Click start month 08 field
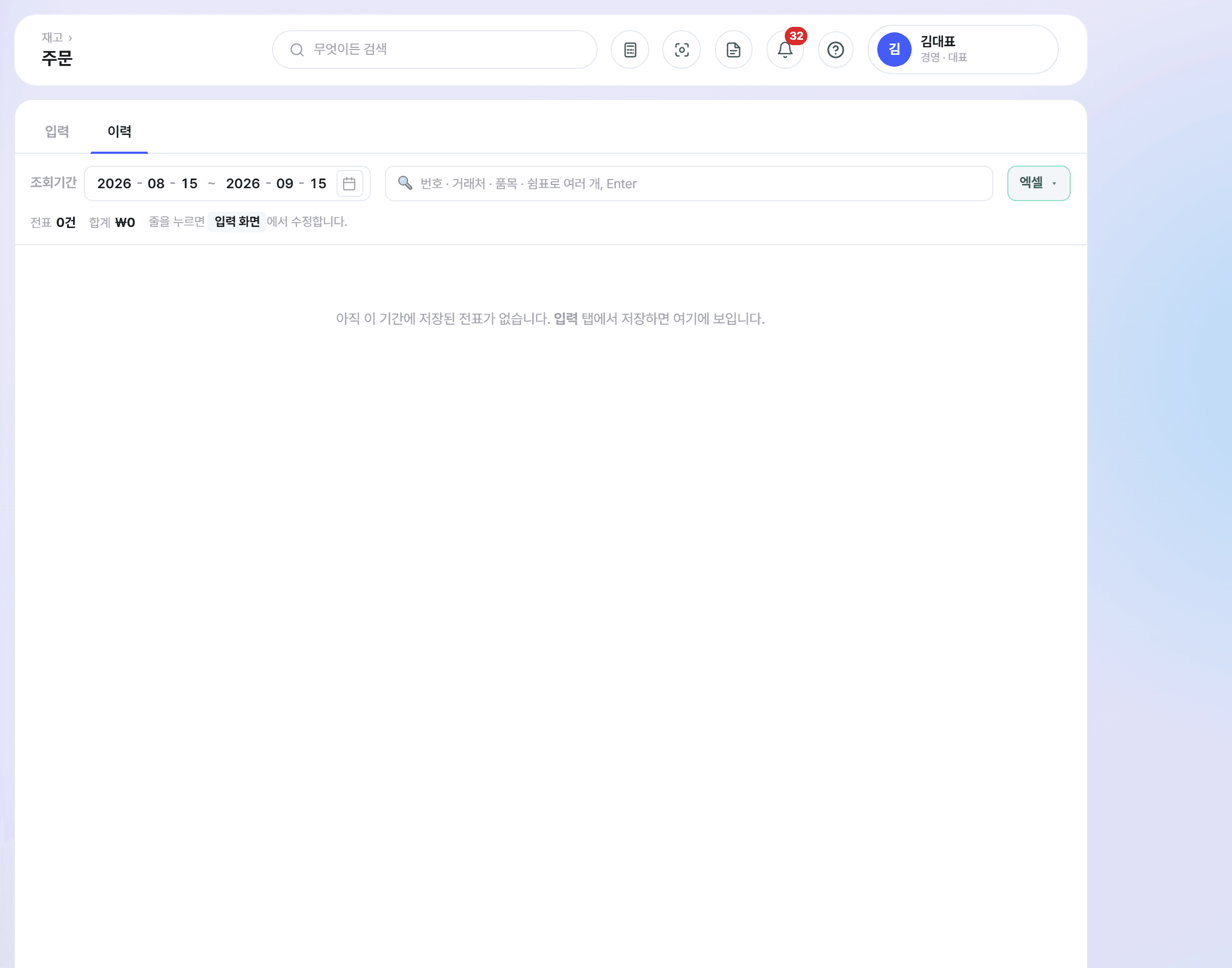This screenshot has width=1232, height=968. click(x=156, y=183)
